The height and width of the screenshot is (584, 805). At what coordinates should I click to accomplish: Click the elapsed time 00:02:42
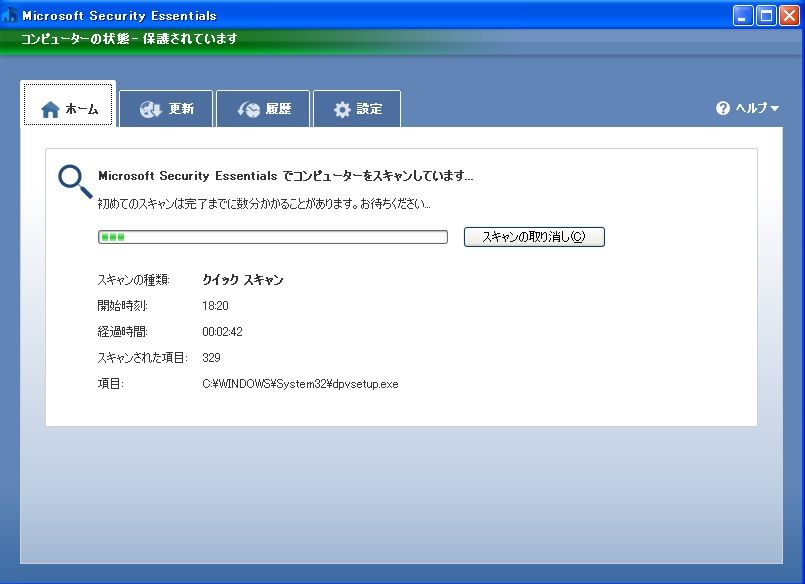pos(222,332)
